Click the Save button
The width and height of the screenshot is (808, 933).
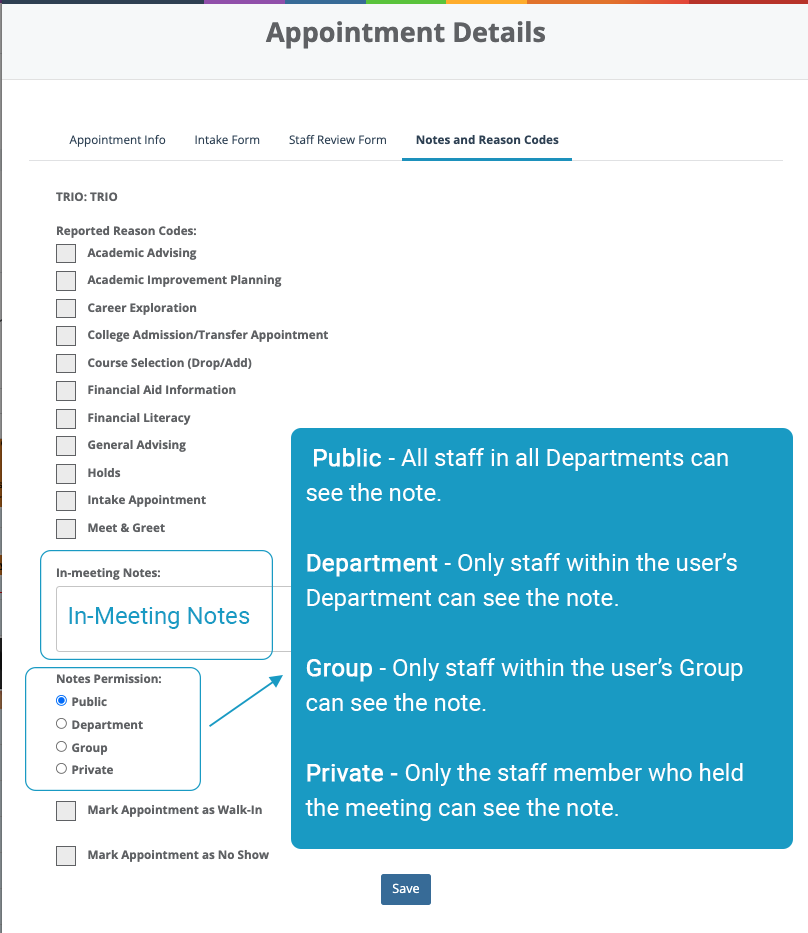[405, 889]
